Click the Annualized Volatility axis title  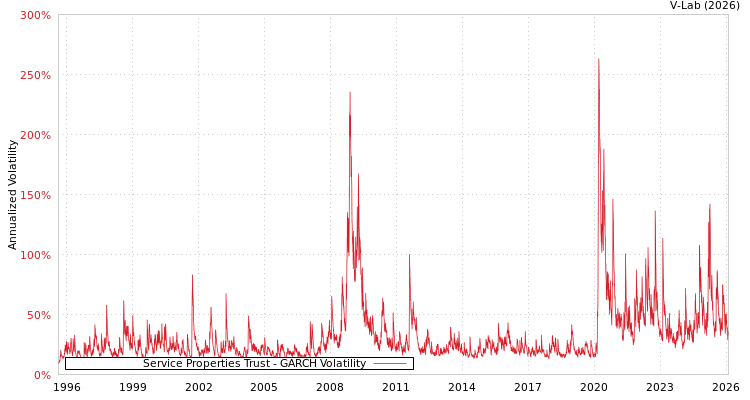[x=12, y=195]
